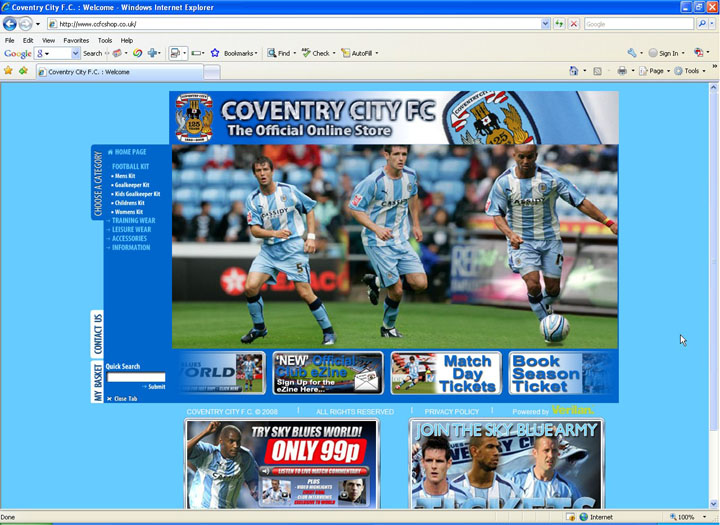This screenshot has width=720, height=525.
Task: Open the zoom level 100% dropdown
Action: click(690, 517)
